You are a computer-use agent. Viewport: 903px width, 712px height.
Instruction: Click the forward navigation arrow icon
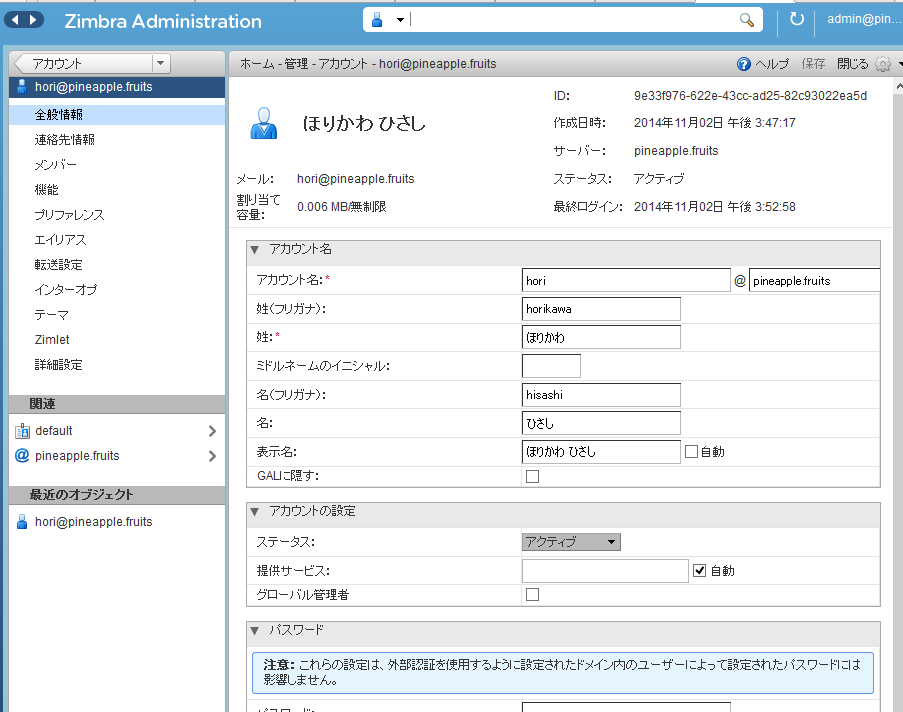(x=33, y=20)
